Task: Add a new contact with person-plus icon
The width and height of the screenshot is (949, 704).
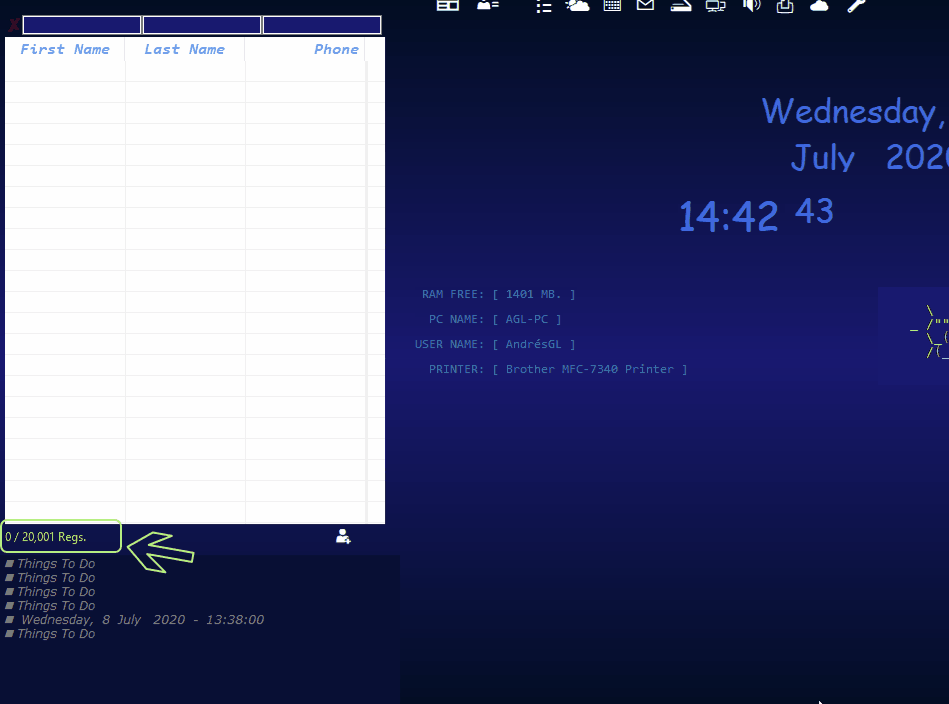Action: (343, 536)
